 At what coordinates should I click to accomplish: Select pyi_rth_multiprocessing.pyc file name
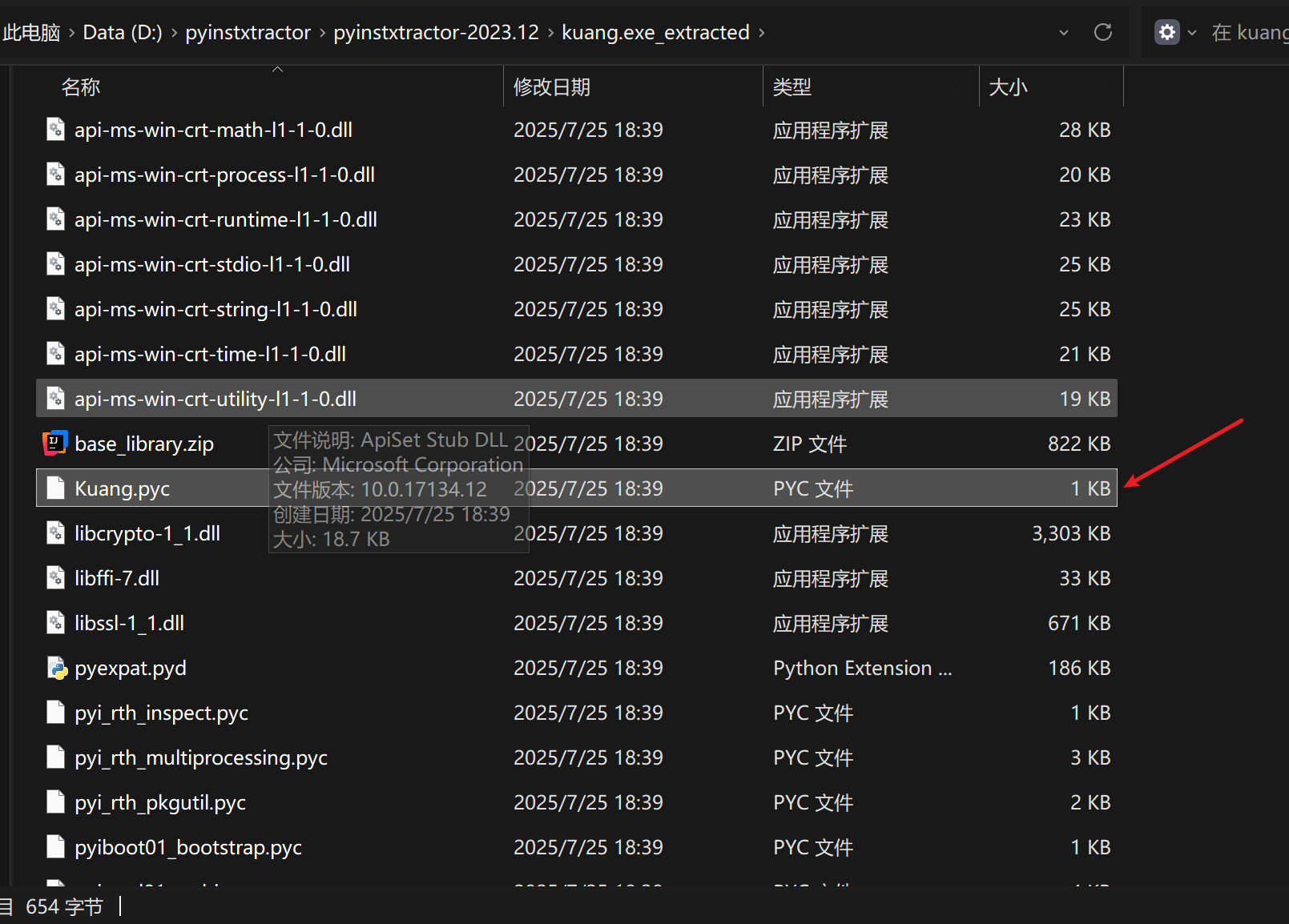click(201, 757)
